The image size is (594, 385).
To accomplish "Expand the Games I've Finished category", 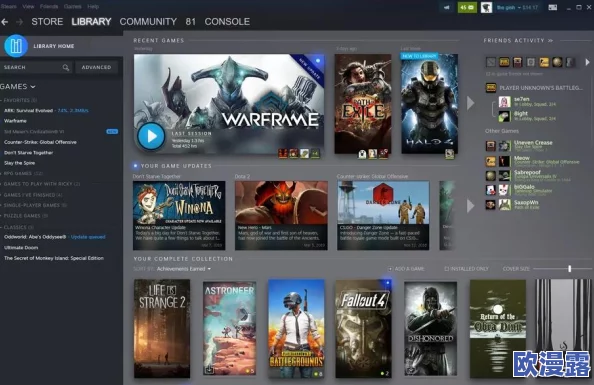I will pyautogui.click(x=32, y=195).
